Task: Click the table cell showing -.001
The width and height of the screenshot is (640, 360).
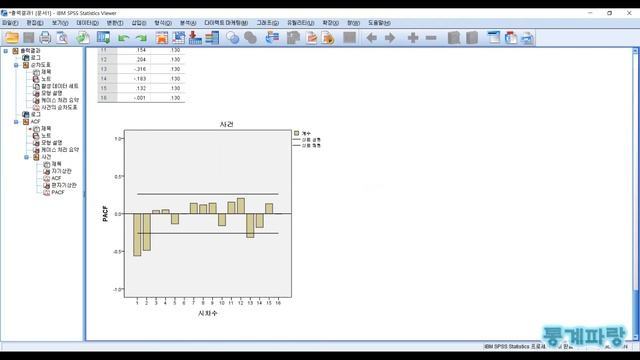Action: click(134, 98)
